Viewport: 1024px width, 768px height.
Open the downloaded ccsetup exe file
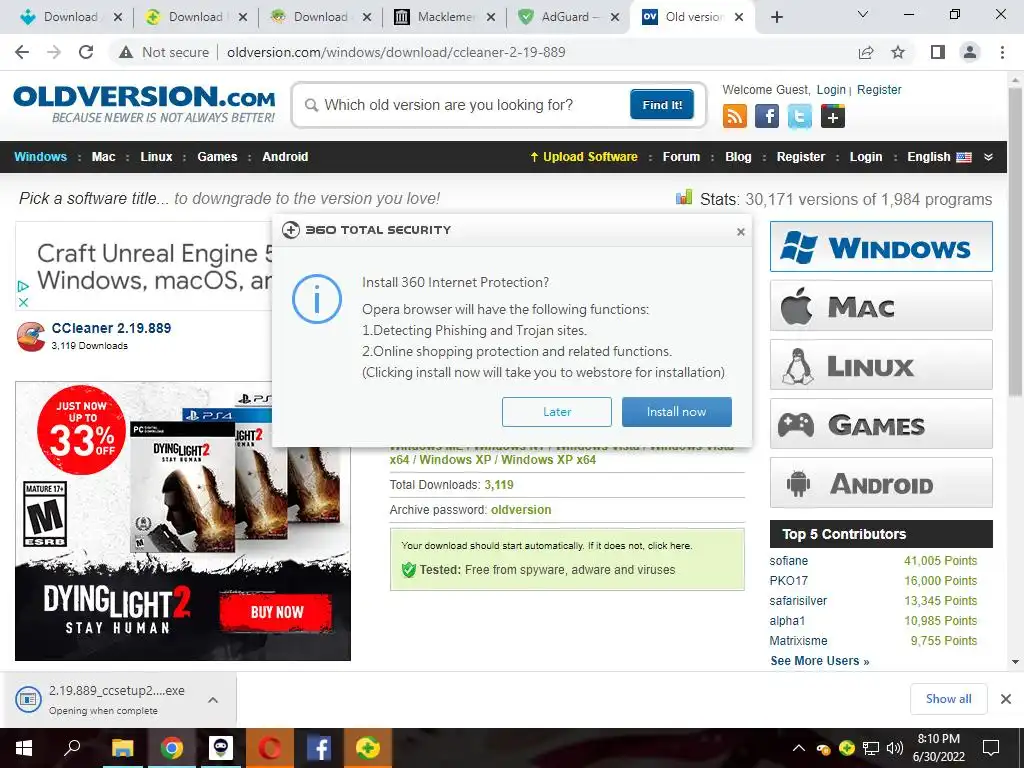pos(116,699)
